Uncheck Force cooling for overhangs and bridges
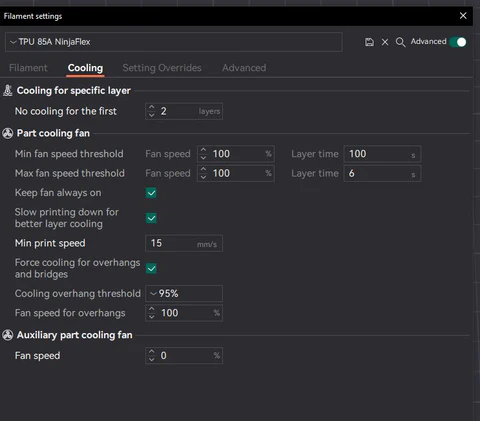 pos(151,268)
